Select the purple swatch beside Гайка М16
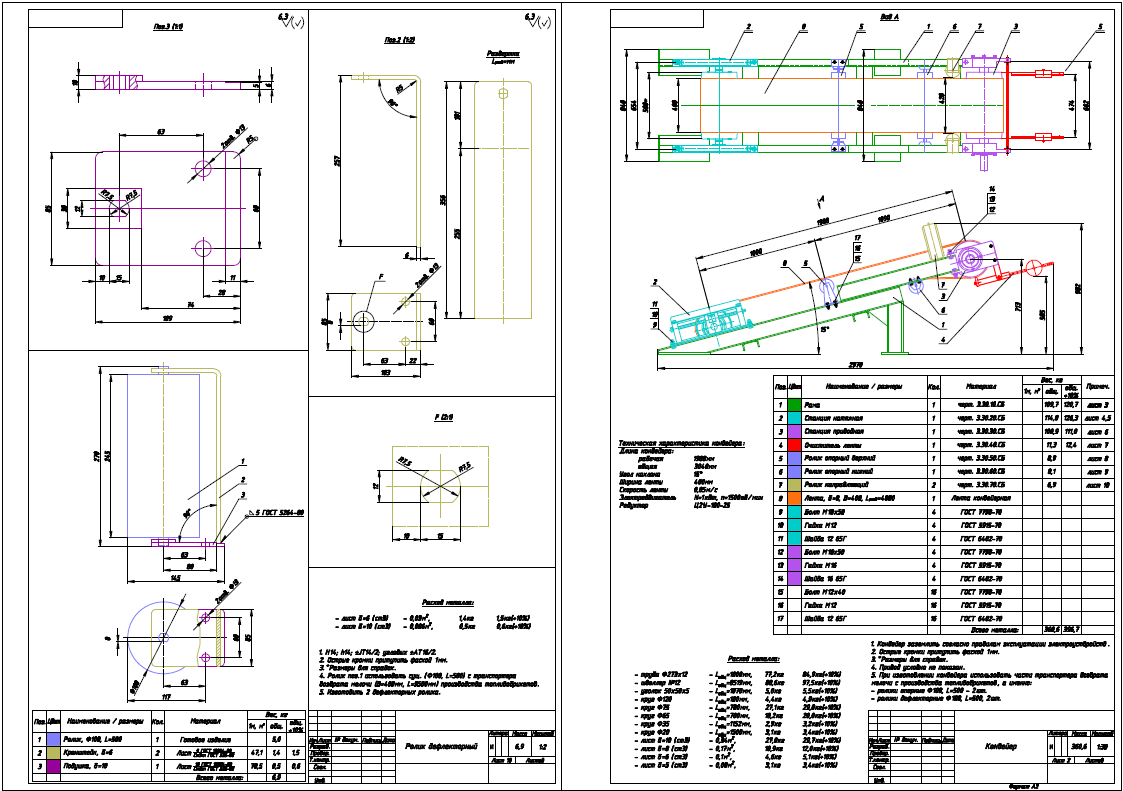Viewport: 1123px width, 791px height. coord(794,565)
